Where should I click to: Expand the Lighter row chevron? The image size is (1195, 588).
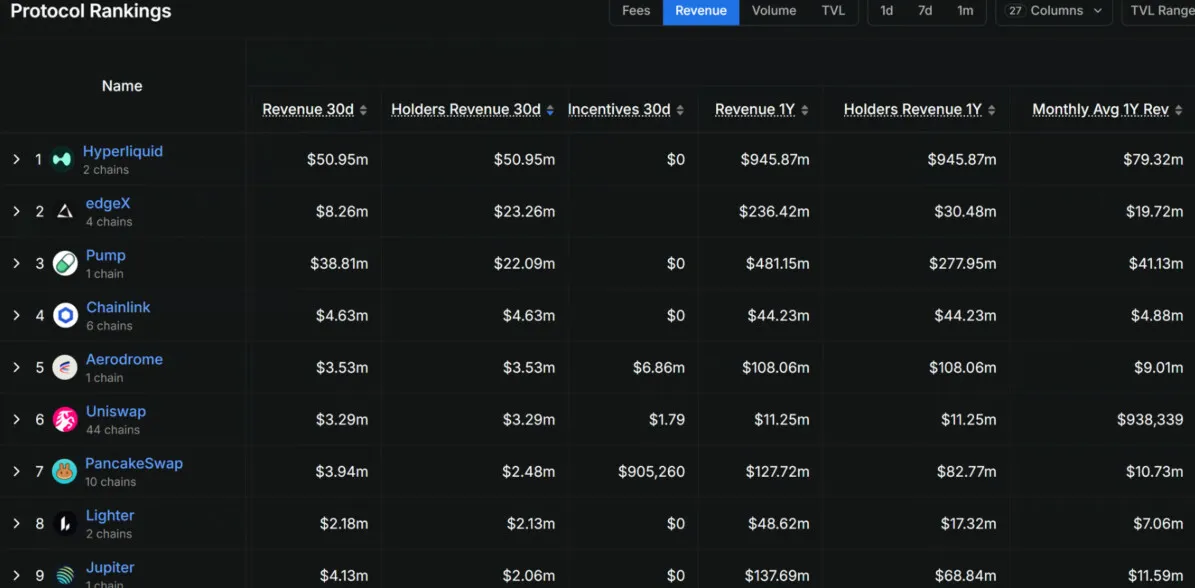coord(16,523)
